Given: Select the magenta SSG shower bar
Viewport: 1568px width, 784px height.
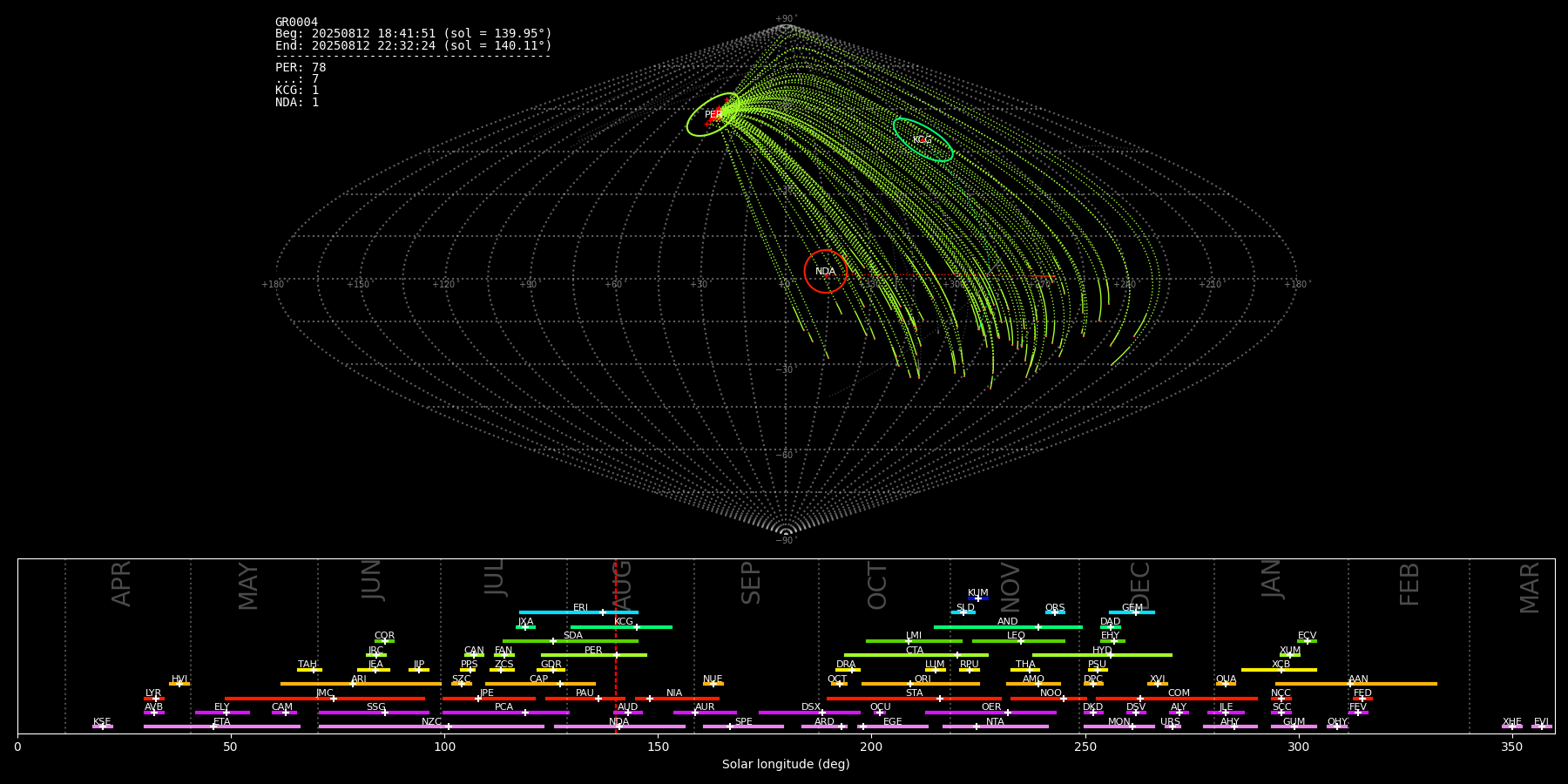Looking at the screenshot, I should (374, 713).
